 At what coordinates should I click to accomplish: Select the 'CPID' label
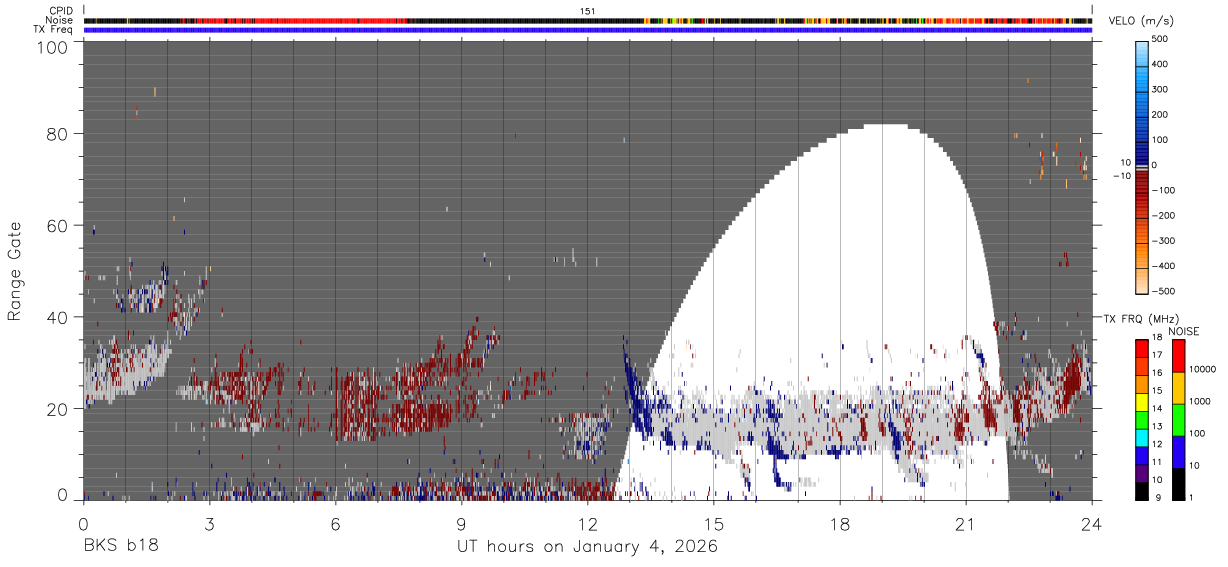coord(61,11)
